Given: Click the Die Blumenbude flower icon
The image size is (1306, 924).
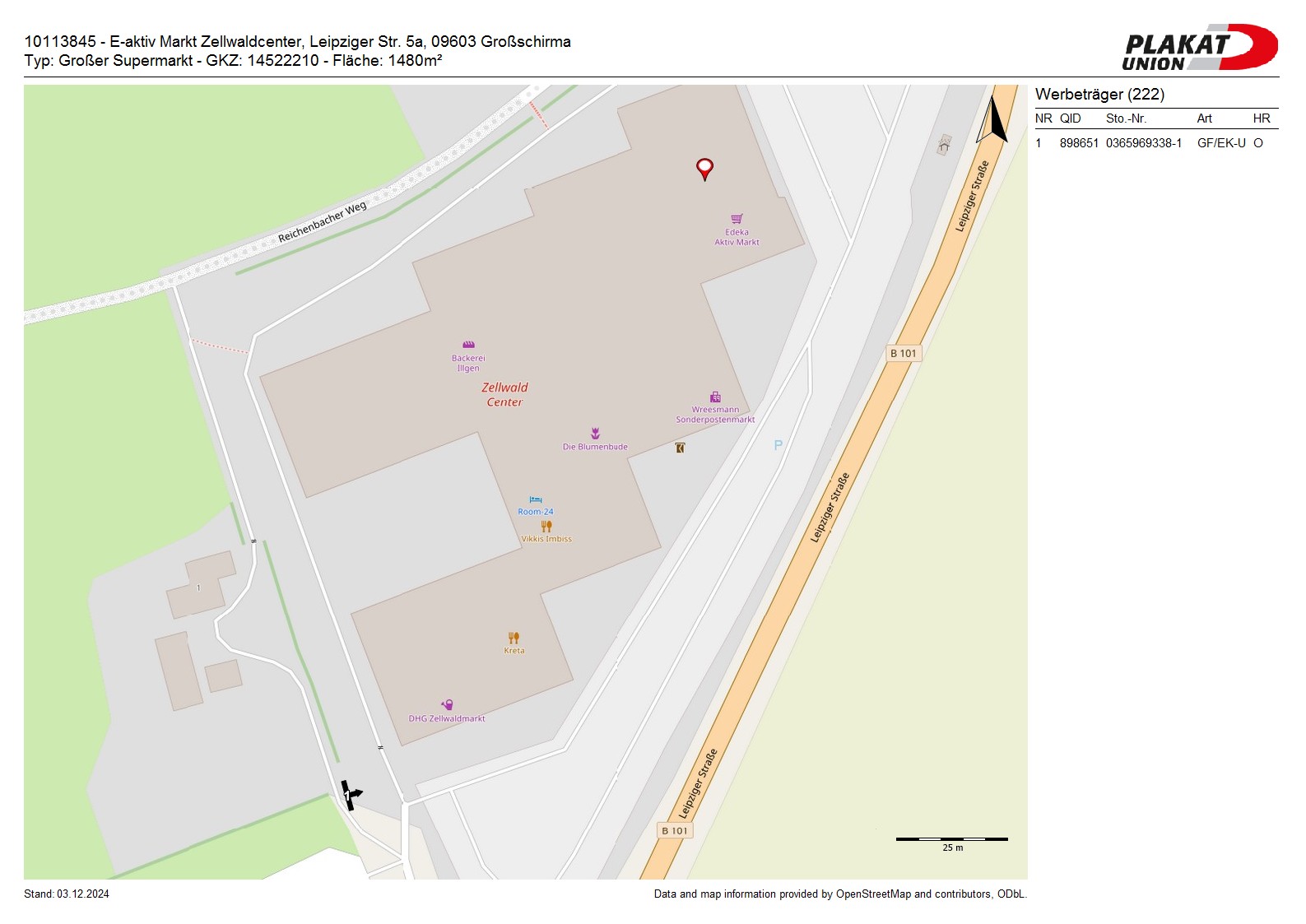Looking at the screenshot, I should [595, 434].
